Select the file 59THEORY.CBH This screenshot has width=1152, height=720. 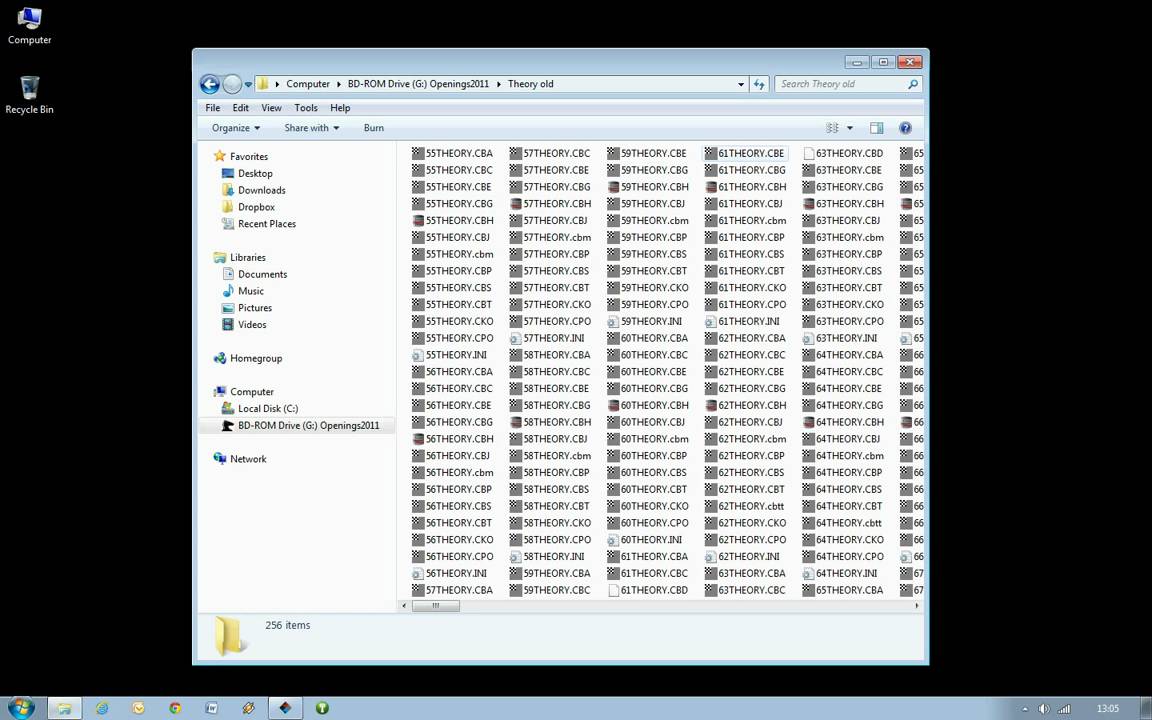point(648,187)
